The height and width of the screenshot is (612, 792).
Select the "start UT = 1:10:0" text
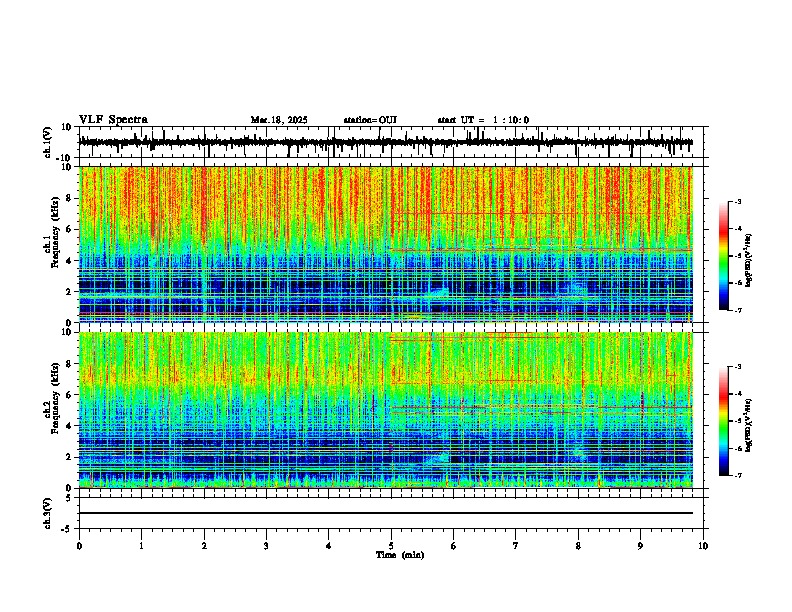tap(483, 120)
